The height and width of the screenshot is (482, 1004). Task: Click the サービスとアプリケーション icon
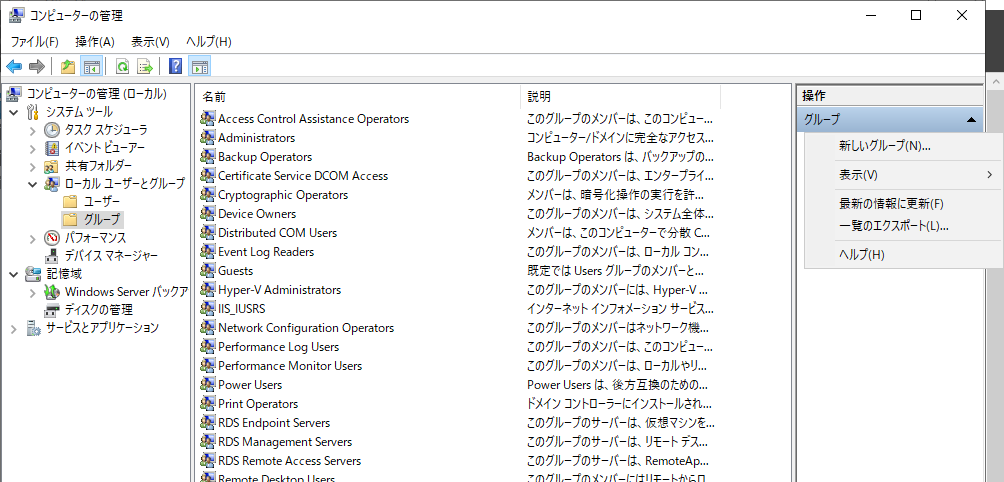pyautogui.click(x=33, y=328)
